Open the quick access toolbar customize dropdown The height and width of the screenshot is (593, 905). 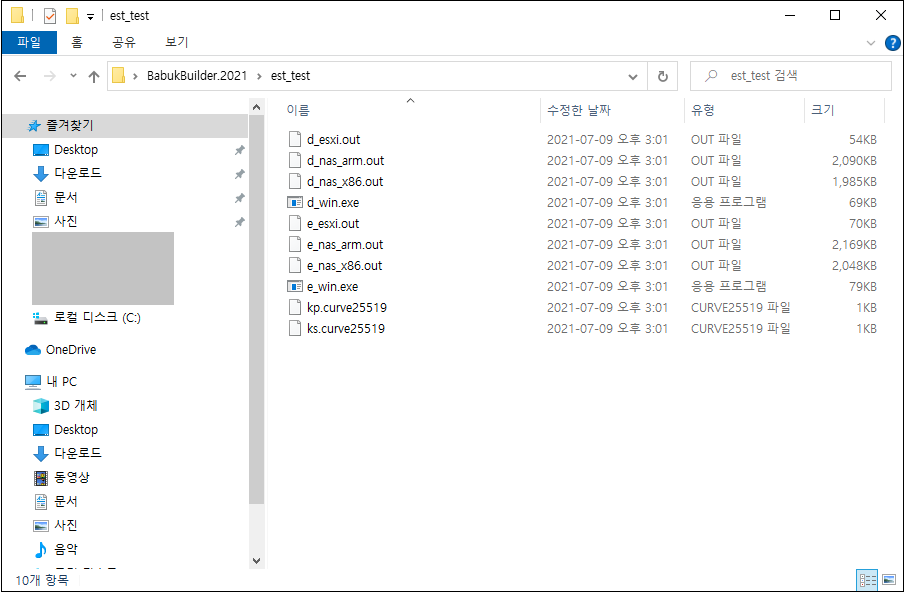click(x=91, y=17)
